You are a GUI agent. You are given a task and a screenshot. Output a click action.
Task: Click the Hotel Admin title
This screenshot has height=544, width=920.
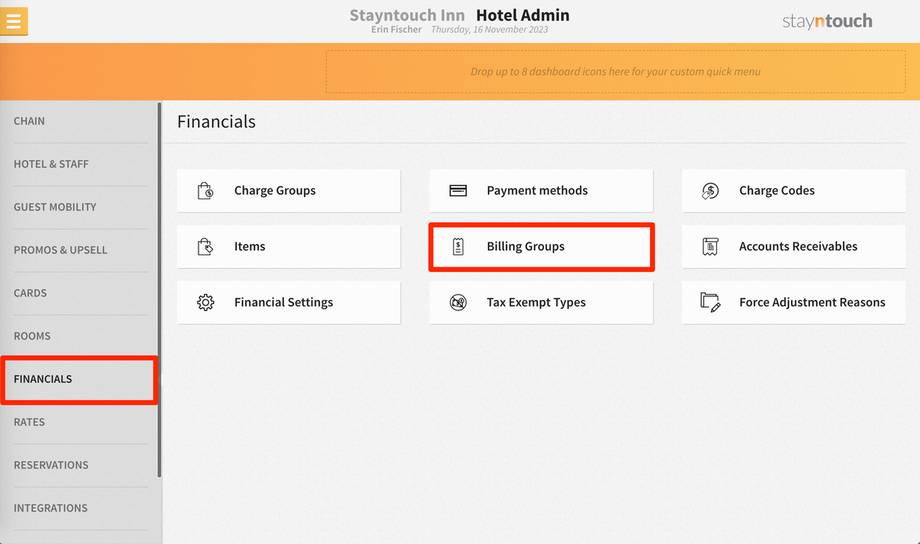(x=523, y=15)
